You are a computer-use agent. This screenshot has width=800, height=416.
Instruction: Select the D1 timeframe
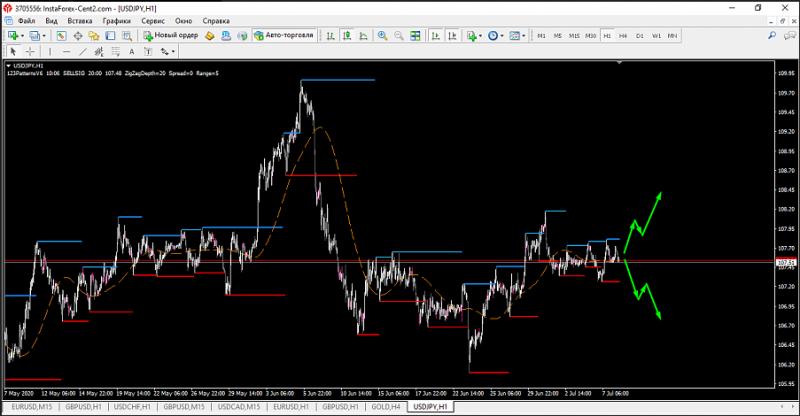pyautogui.click(x=640, y=36)
